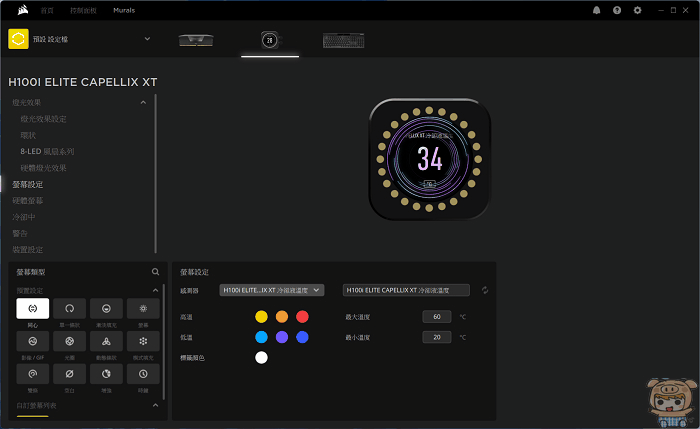Pick the red high-temperature color swatch

click(302, 317)
